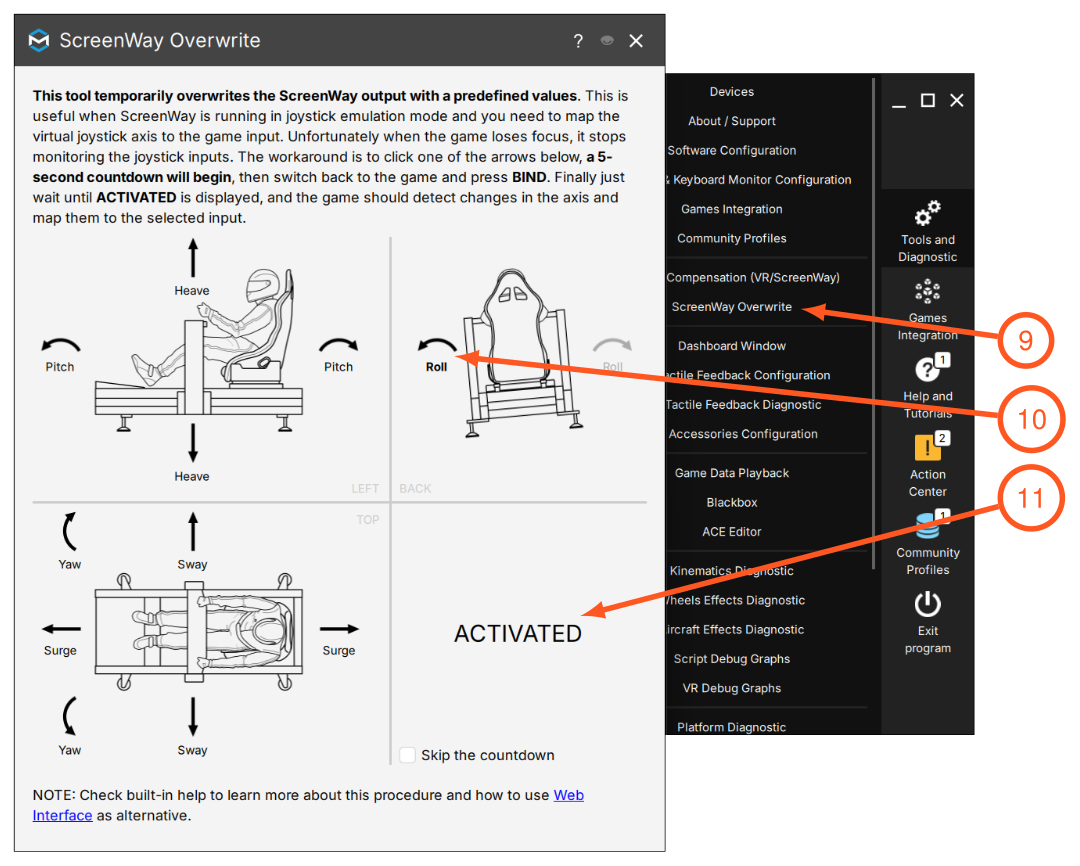Click the upper Yaw rotation arrow
The image size is (1080, 866).
coord(69,531)
